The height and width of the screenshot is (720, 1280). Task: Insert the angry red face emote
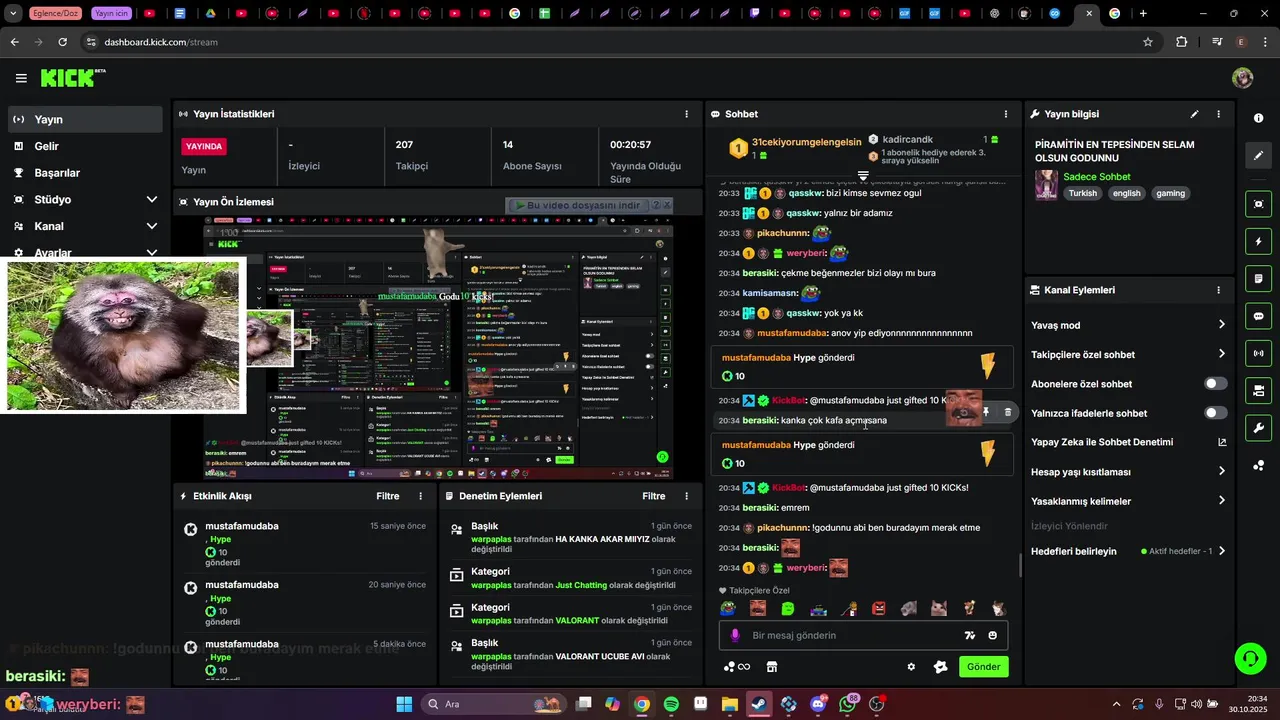click(879, 608)
